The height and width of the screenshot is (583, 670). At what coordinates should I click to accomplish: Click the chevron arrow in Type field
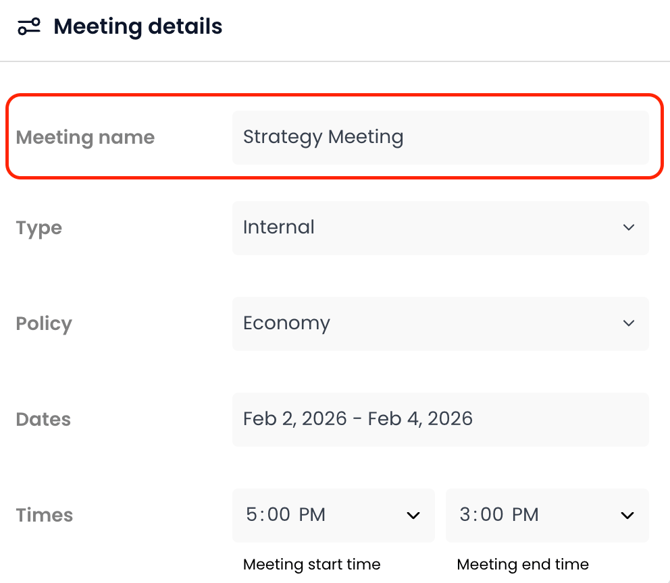pyautogui.click(x=628, y=227)
